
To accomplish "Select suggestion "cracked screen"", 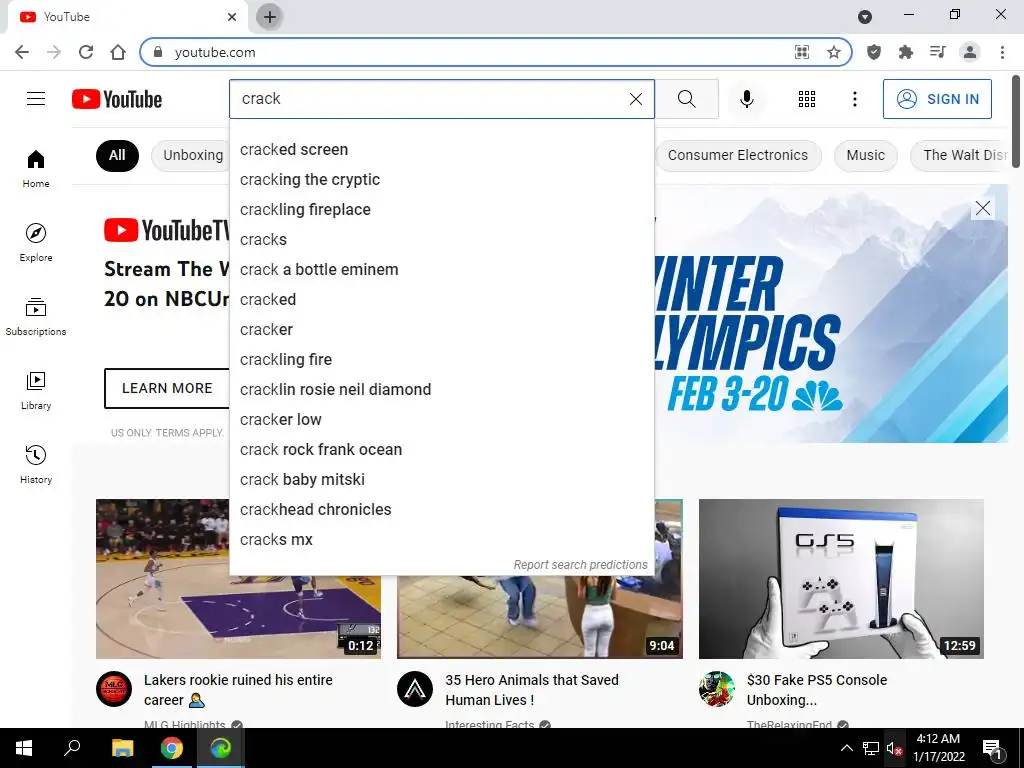I will [x=441, y=150].
